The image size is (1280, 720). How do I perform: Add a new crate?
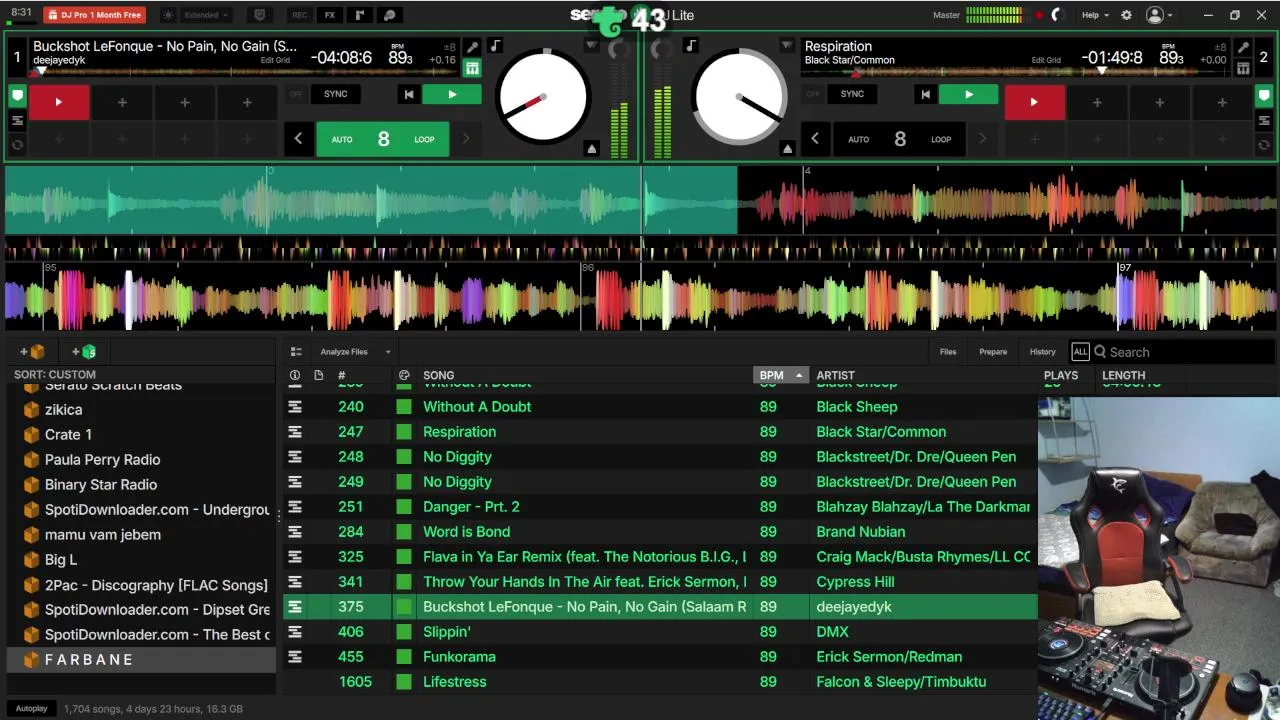click(x=32, y=352)
